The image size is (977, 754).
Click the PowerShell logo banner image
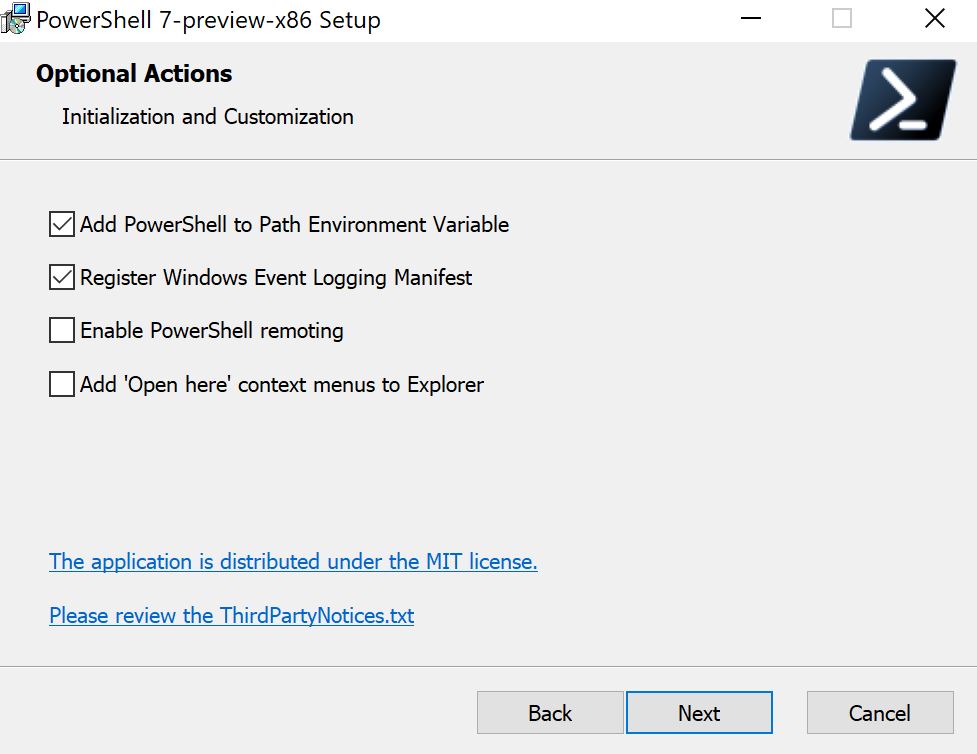click(903, 100)
